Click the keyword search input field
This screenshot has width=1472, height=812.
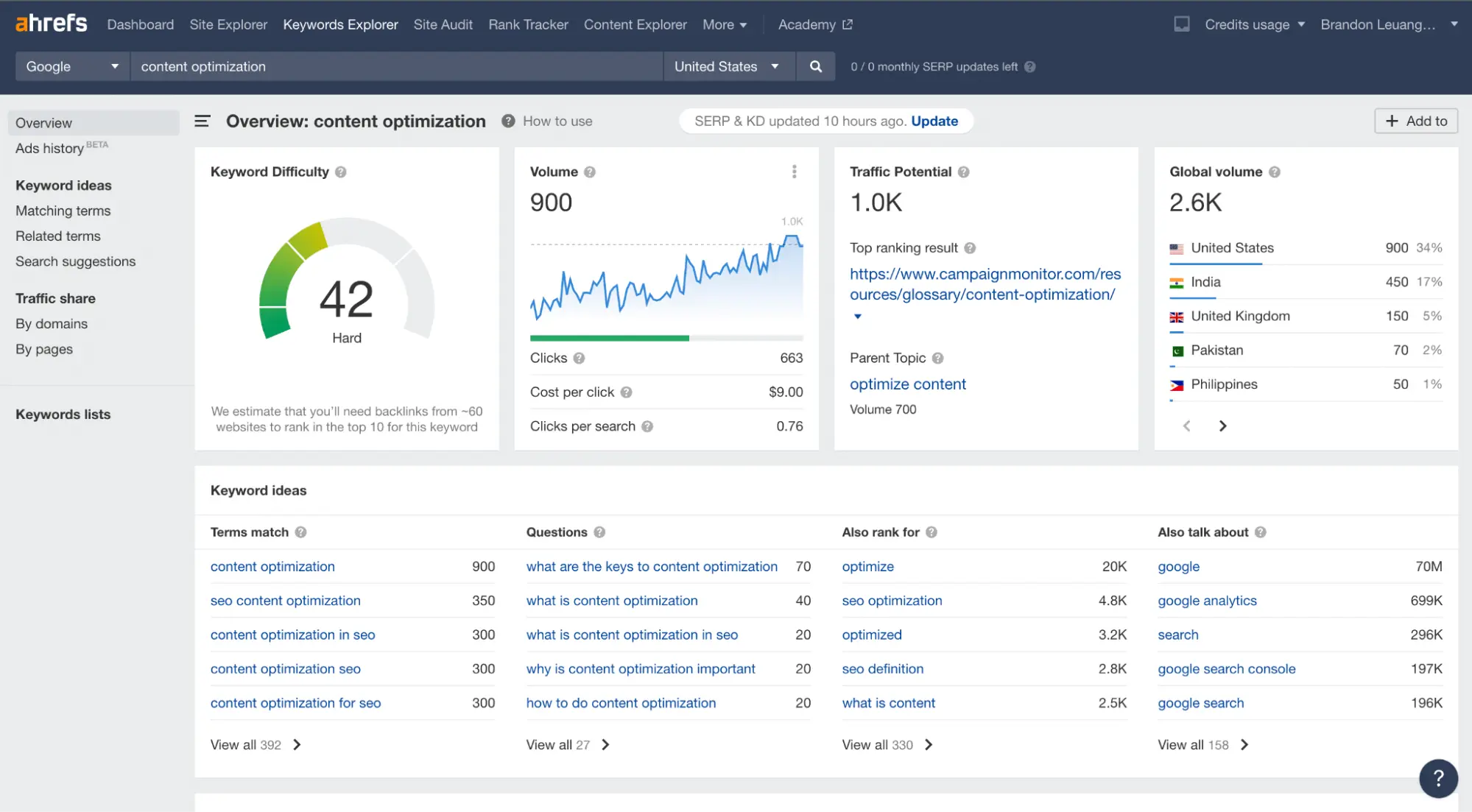point(395,66)
